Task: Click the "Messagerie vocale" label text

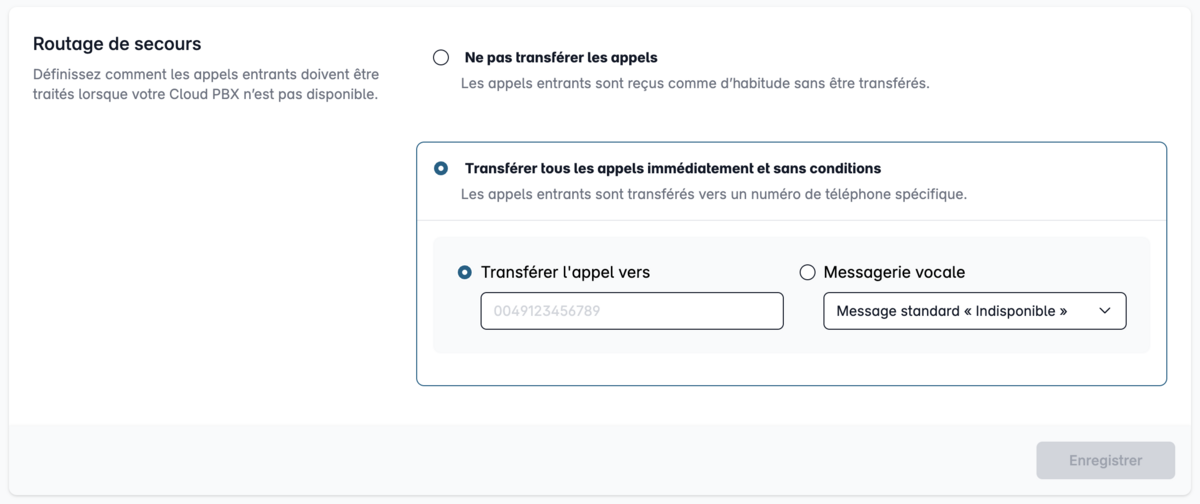Action: tap(894, 272)
